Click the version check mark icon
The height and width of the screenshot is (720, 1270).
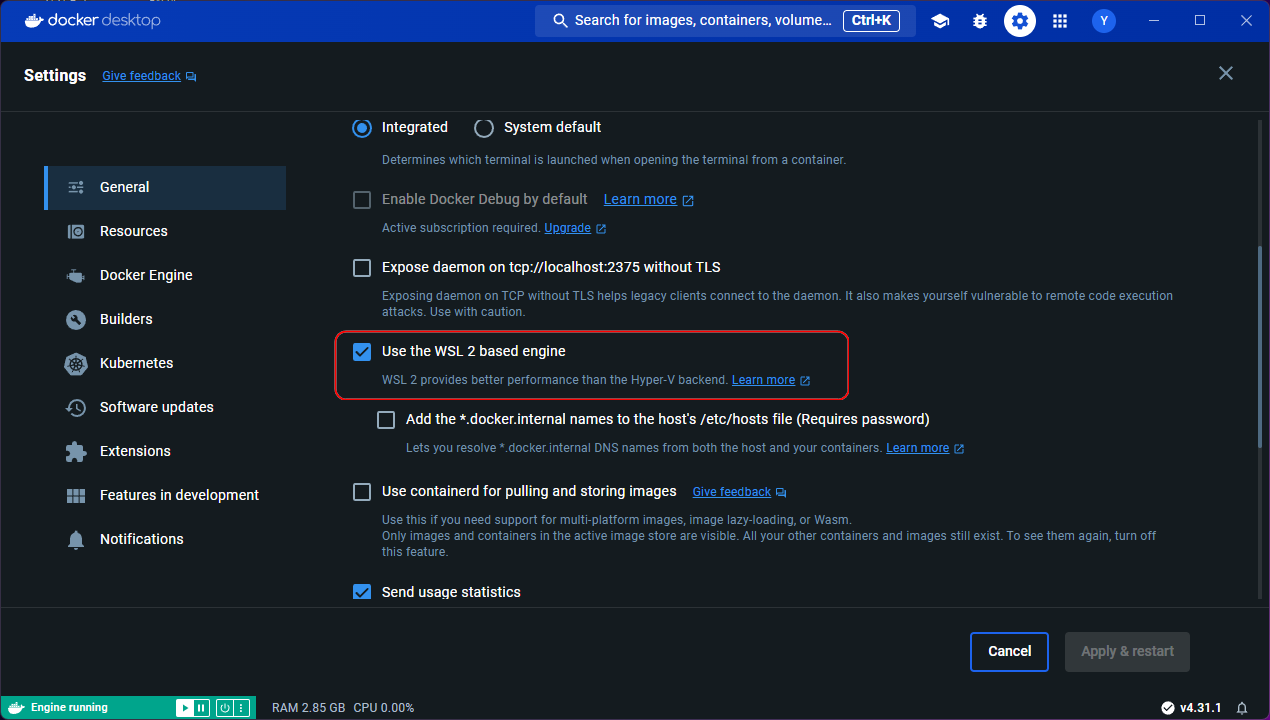pyautogui.click(x=1168, y=708)
